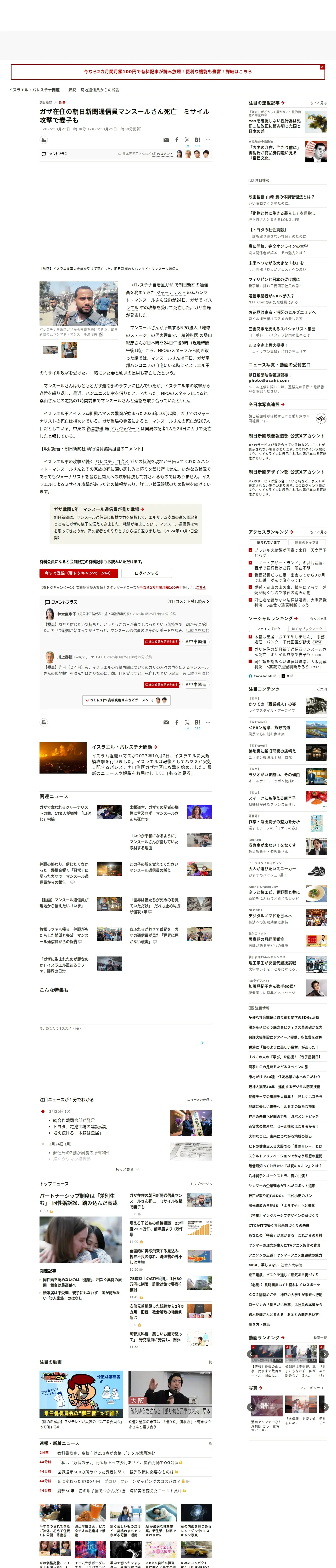Viewport: 336px width, 1568px height.
Task: Go to 朝日新聞 breadcrumb link
Action: (x=46, y=103)
